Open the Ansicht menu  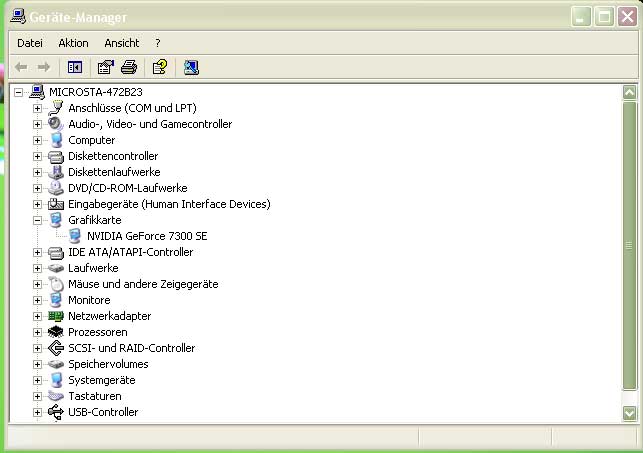(x=121, y=43)
